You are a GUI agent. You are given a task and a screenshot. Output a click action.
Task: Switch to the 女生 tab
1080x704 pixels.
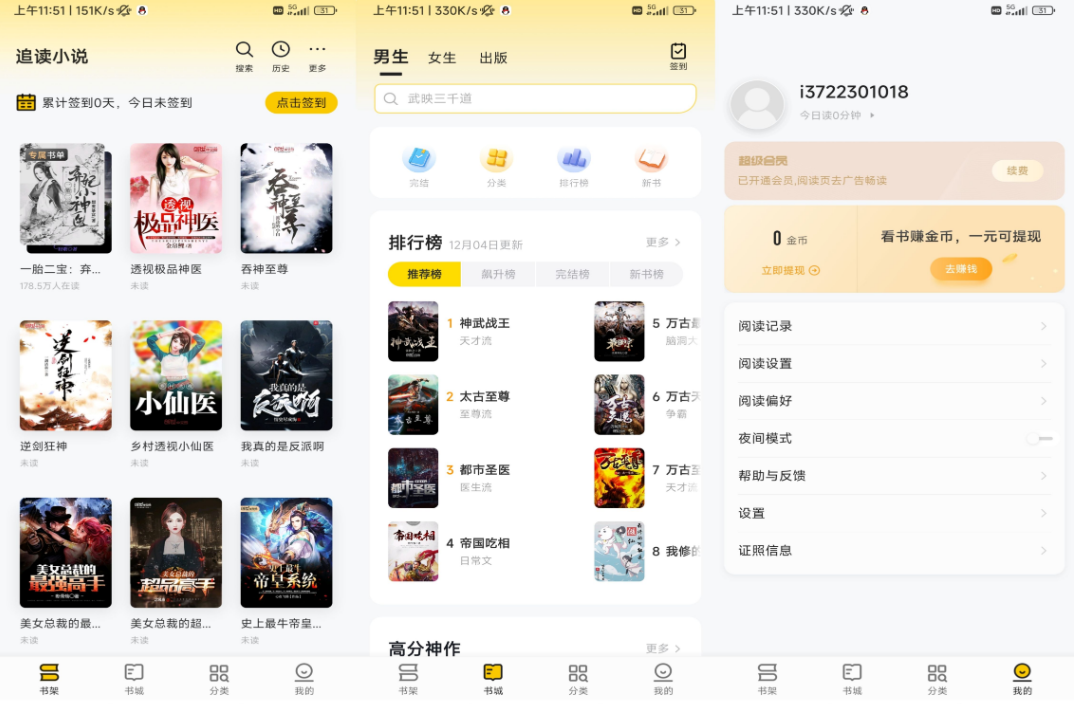point(442,58)
